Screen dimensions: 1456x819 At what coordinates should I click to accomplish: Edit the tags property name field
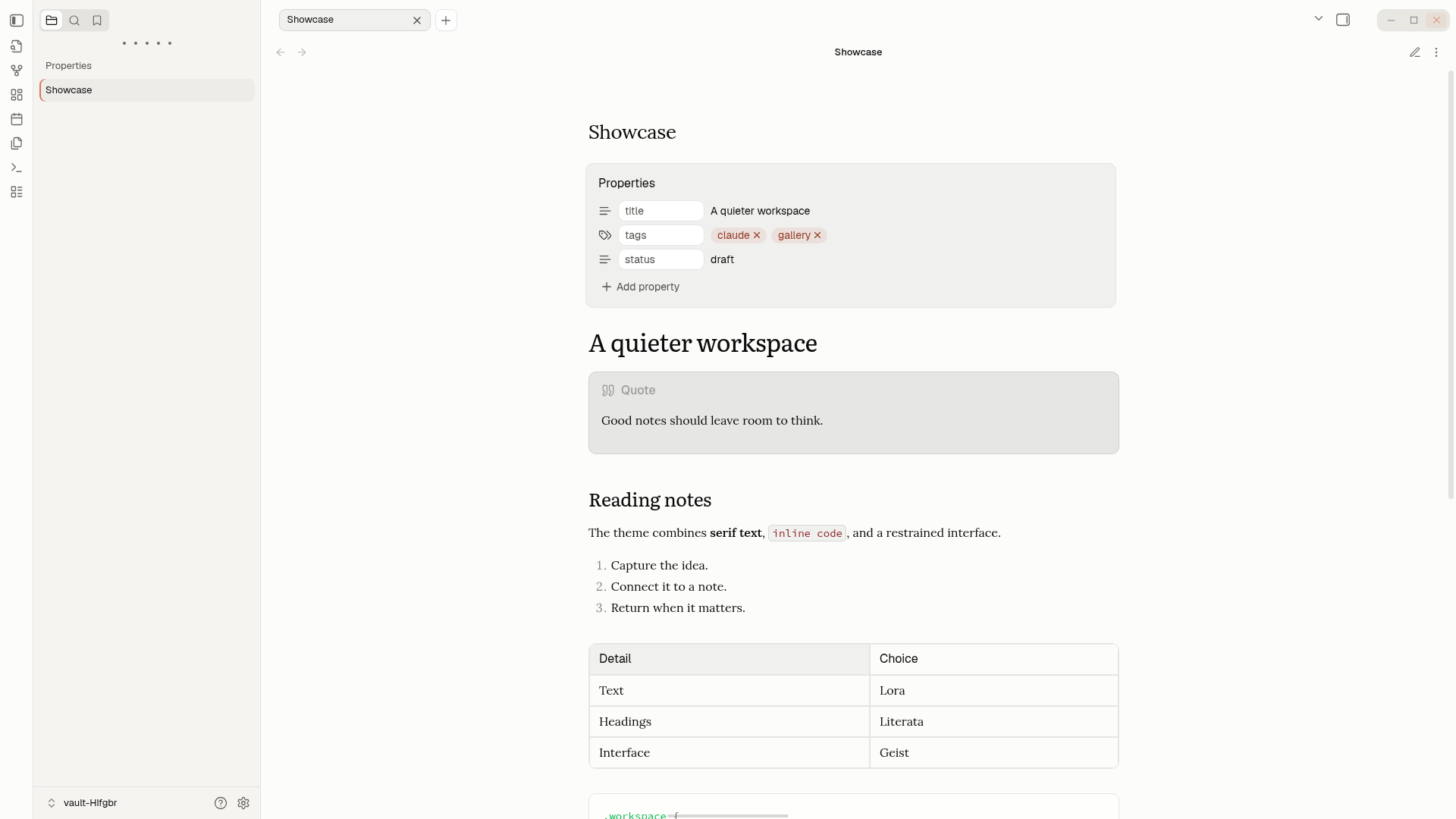coord(661,235)
